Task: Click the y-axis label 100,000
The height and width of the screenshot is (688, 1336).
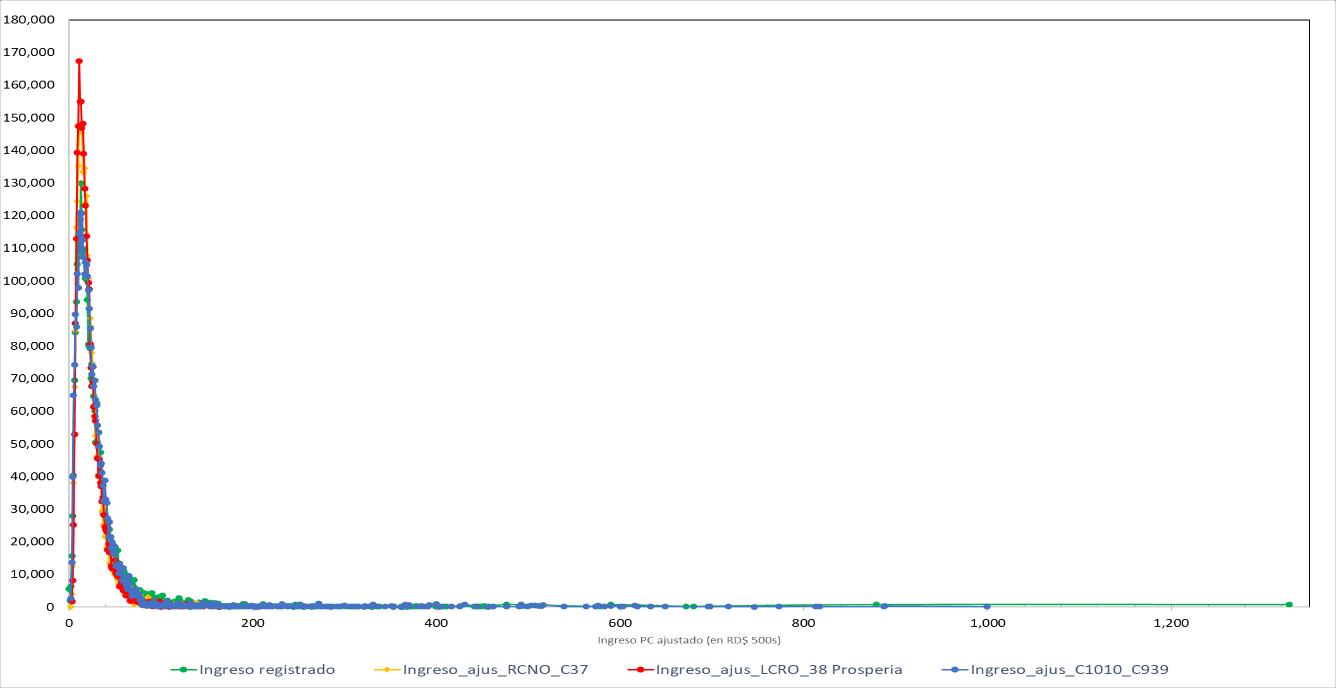Action: [28, 281]
